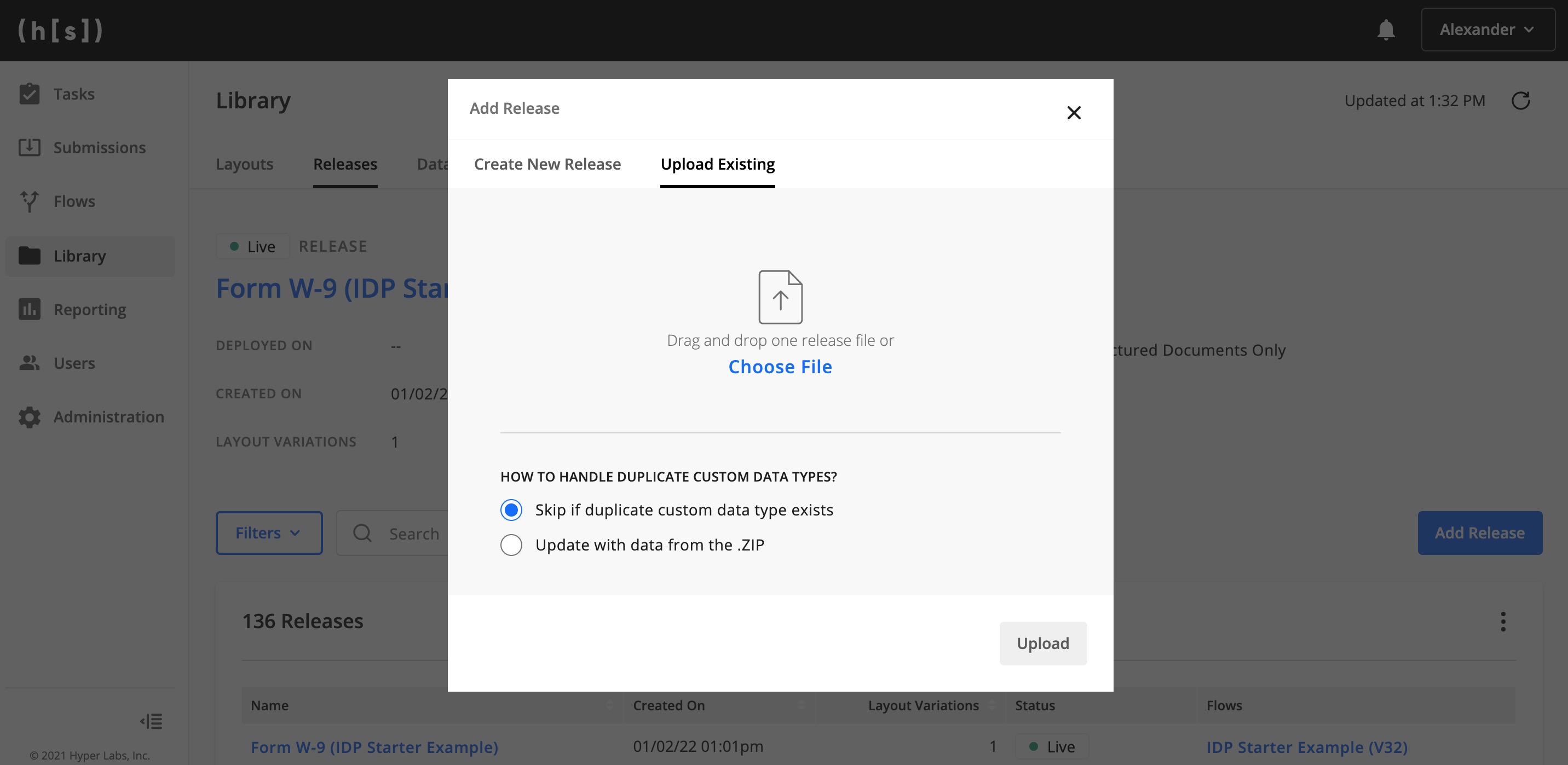Sort by the Name column

pos(432,705)
